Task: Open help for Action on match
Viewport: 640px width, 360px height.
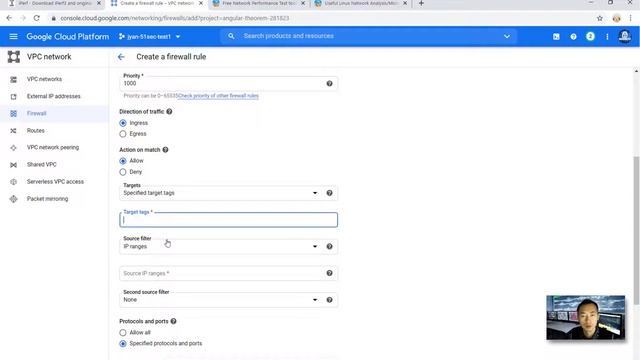Action: pyautogui.click(x=165, y=150)
